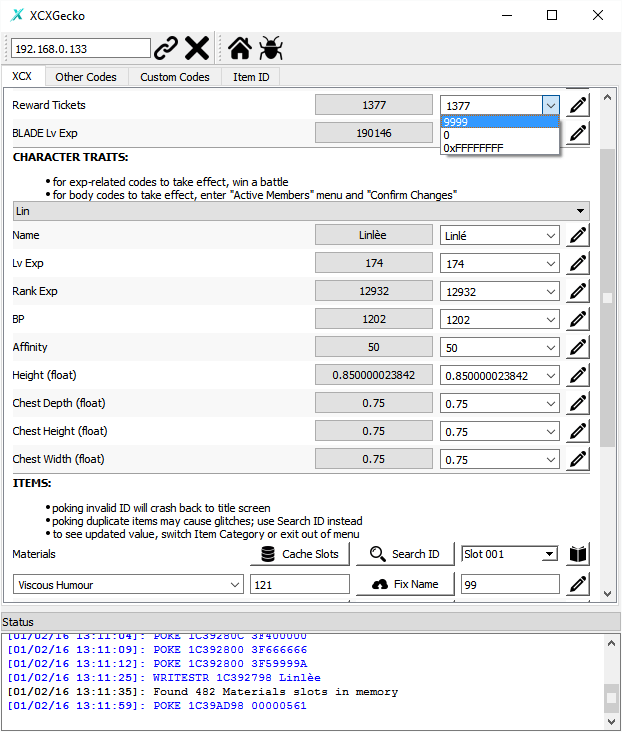Click the pencil icon for Chest Height
This screenshot has height=732, width=622.
click(578, 431)
